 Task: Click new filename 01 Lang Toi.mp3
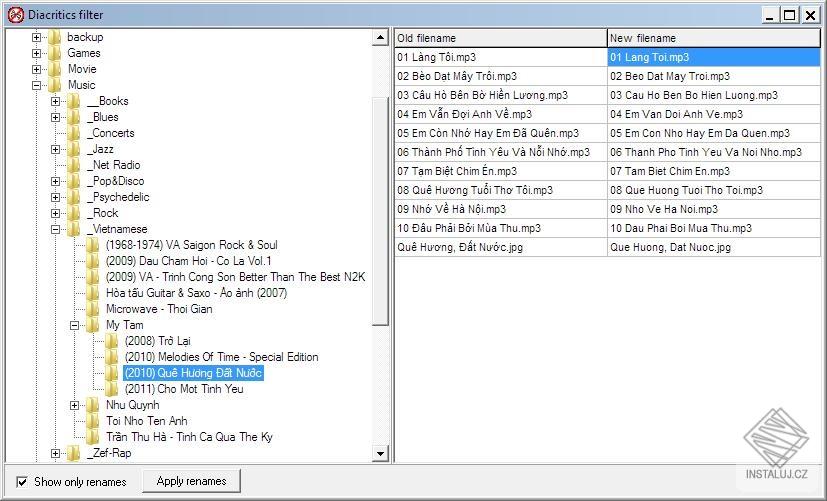(714, 57)
